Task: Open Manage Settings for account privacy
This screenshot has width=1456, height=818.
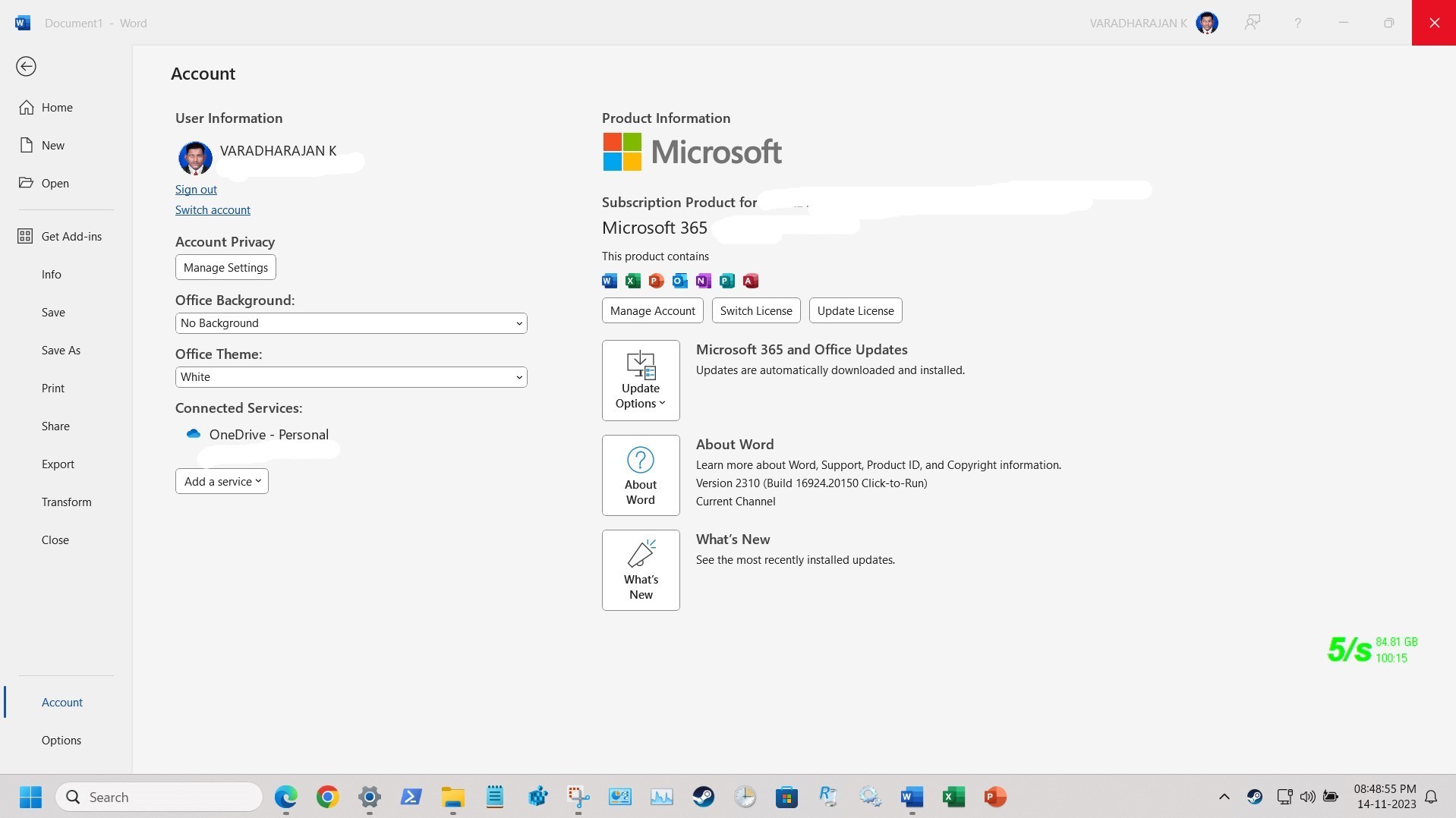Action: 225,268
